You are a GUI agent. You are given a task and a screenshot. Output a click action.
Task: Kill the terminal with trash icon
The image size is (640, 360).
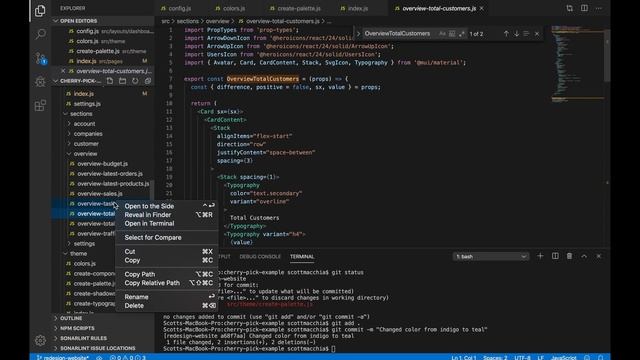coord(569,256)
